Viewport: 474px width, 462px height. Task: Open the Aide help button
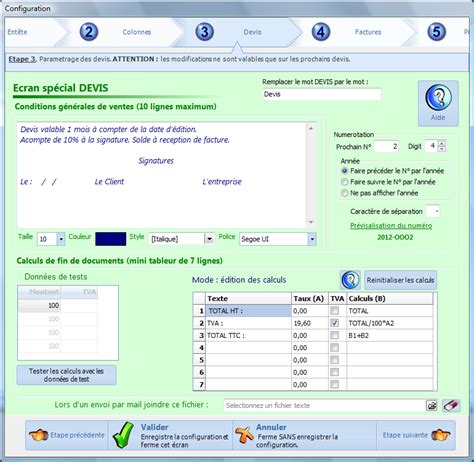click(438, 103)
